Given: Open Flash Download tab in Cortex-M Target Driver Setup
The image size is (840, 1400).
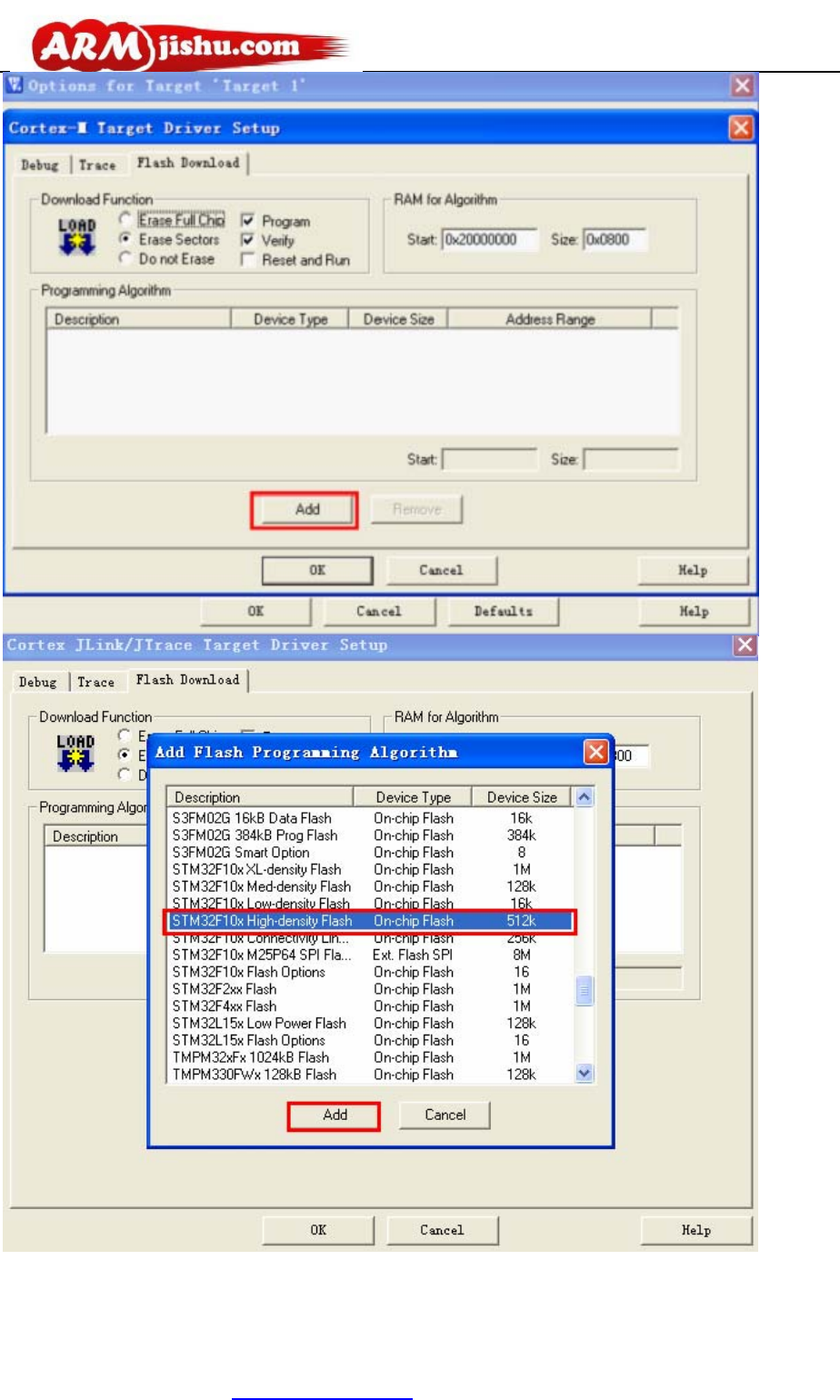Looking at the screenshot, I should click(x=188, y=163).
